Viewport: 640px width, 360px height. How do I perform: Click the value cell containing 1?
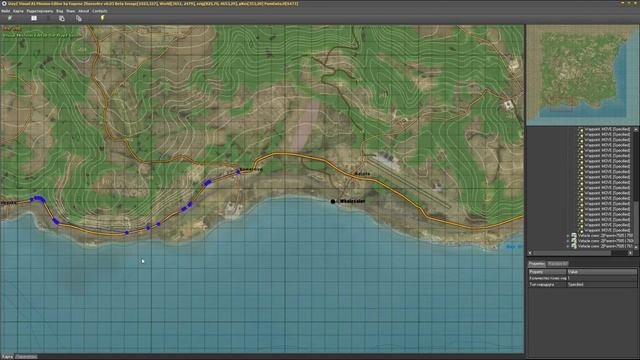[602, 278]
